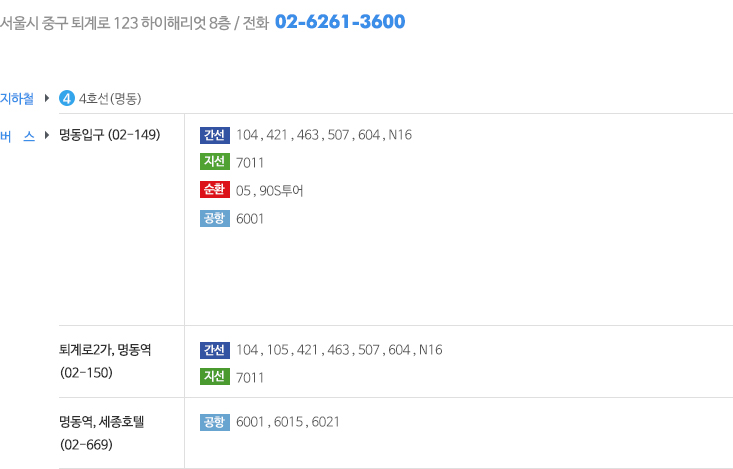733x469 pixels.
Task: Click the blue Line 4 subway circle icon
Action: tap(67, 98)
